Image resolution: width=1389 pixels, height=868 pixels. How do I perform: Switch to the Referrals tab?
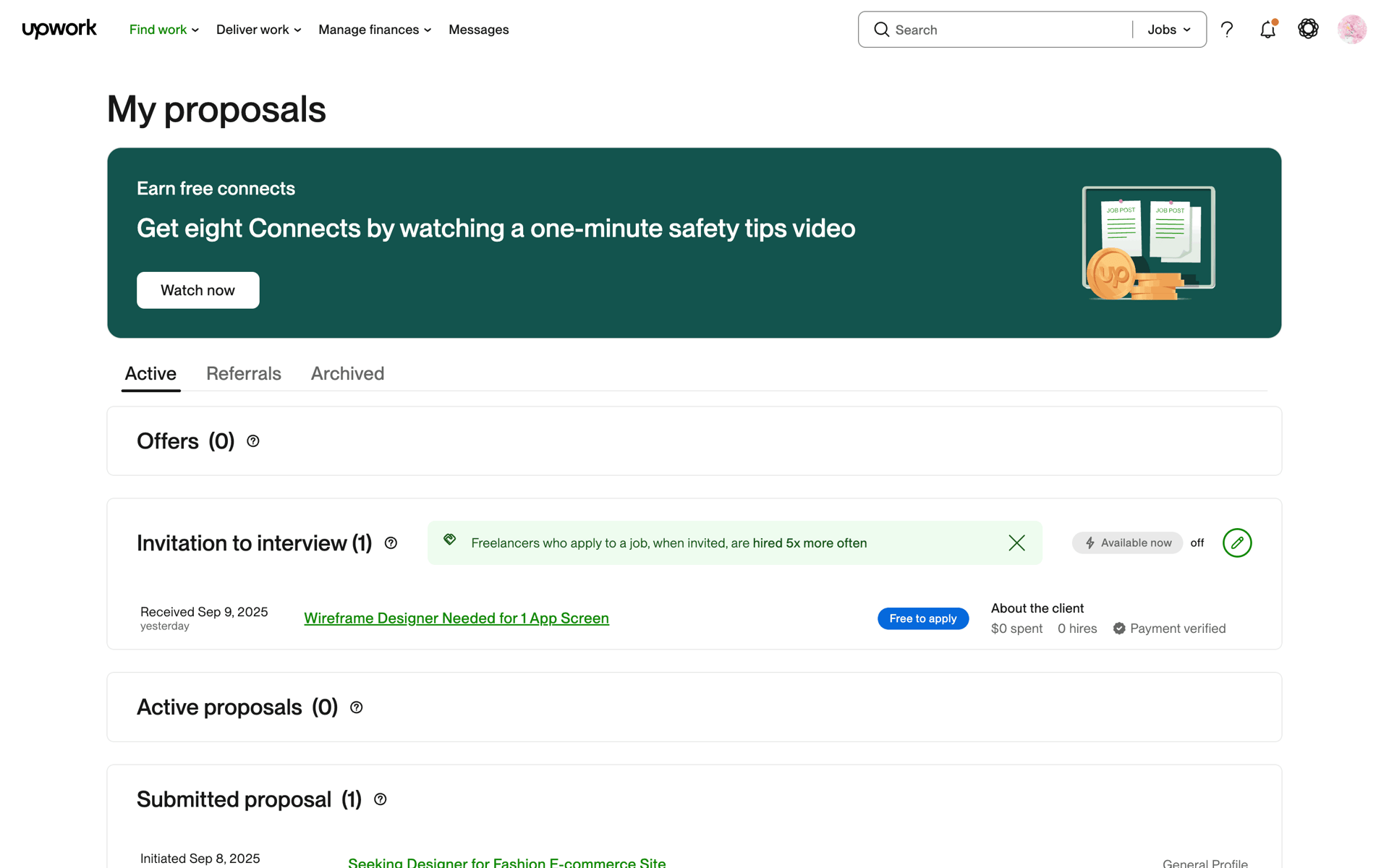click(x=244, y=374)
